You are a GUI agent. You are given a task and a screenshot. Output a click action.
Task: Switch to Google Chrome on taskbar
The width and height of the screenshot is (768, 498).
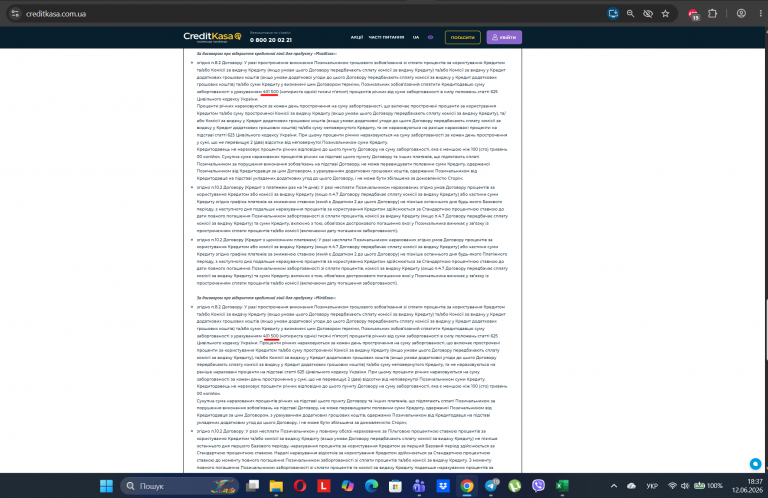pyautogui.click(x=467, y=486)
